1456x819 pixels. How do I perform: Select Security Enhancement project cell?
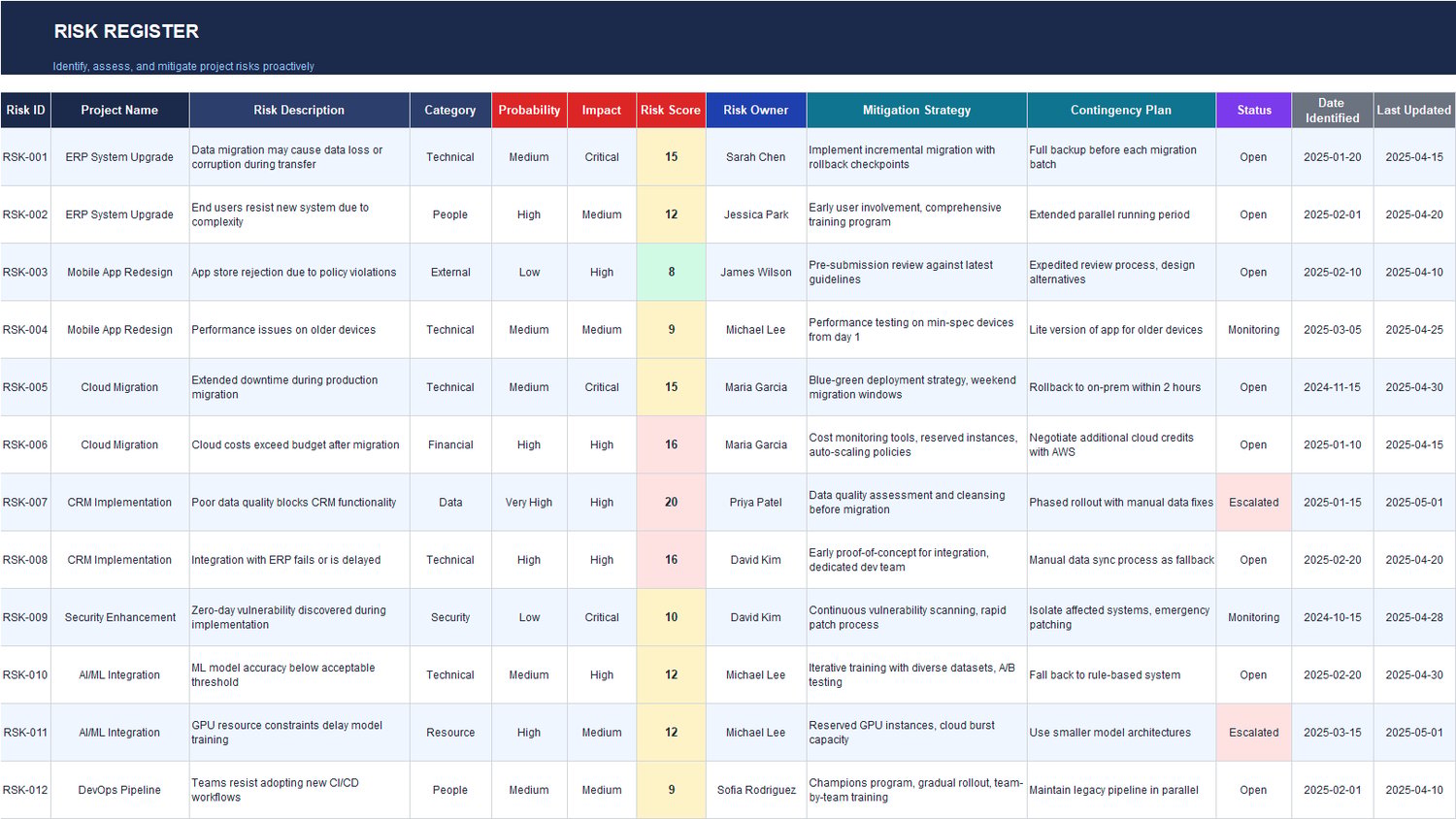[119, 617]
